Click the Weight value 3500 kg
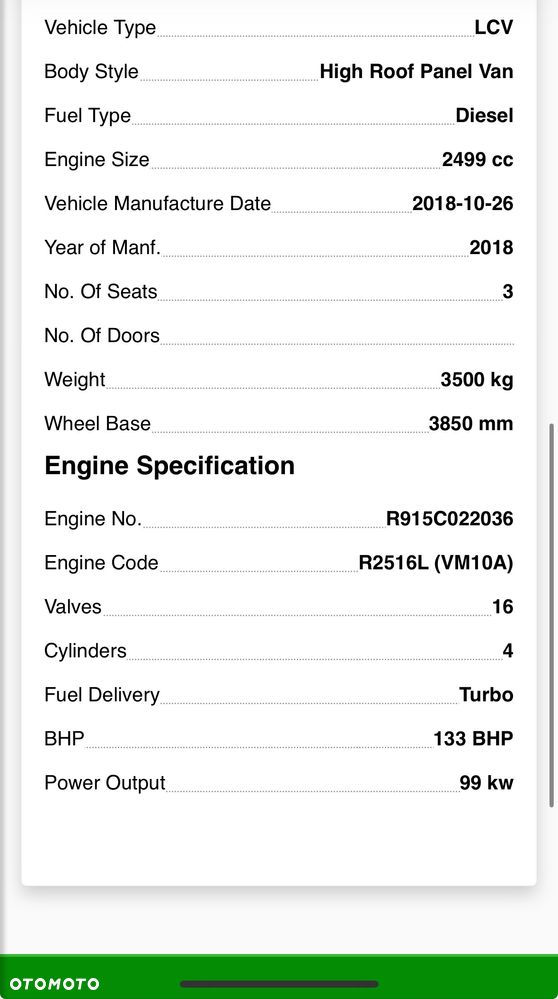558x999 pixels. click(477, 380)
